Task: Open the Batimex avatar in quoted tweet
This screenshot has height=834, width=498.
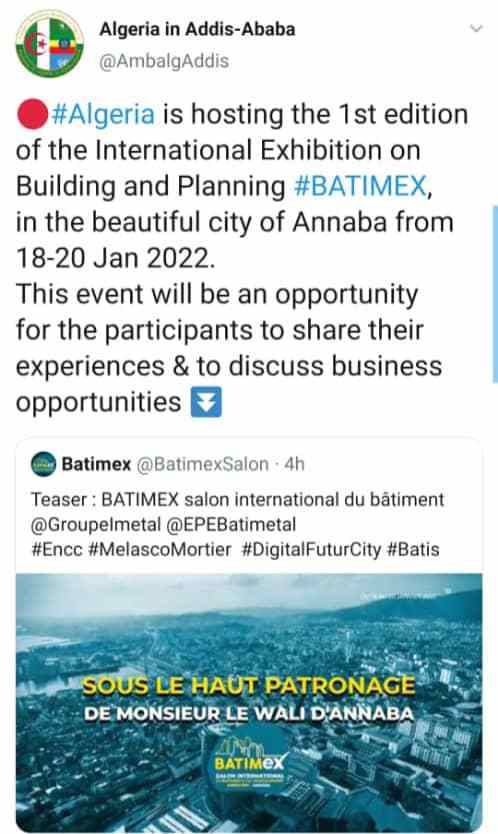Action: (x=44, y=464)
